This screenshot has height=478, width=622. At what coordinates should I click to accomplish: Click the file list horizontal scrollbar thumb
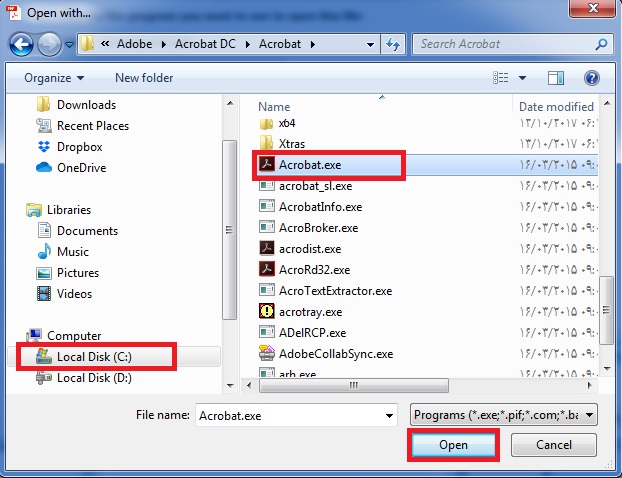pyautogui.click(x=353, y=386)
